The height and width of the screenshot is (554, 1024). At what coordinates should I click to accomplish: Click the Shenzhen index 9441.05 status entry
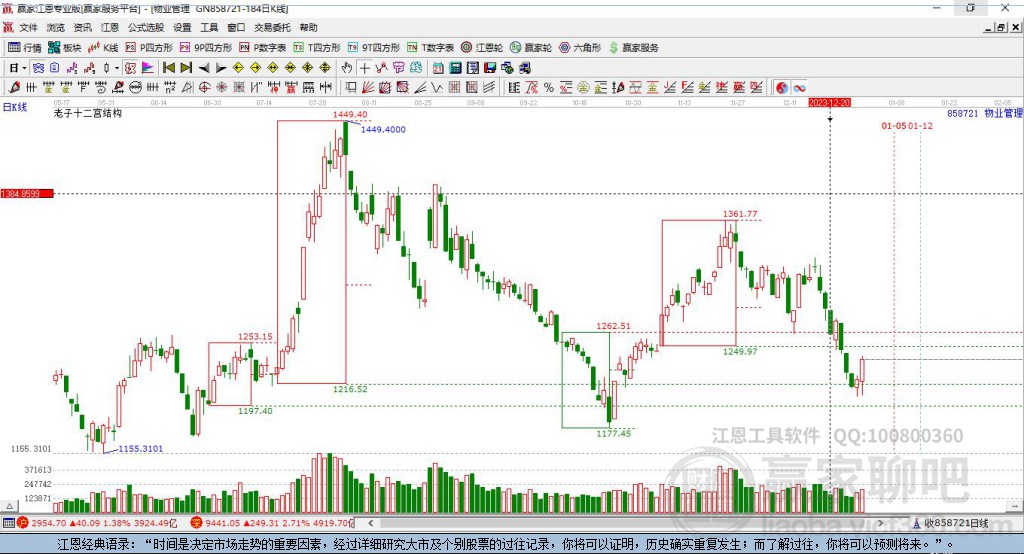tap(272, 523)
